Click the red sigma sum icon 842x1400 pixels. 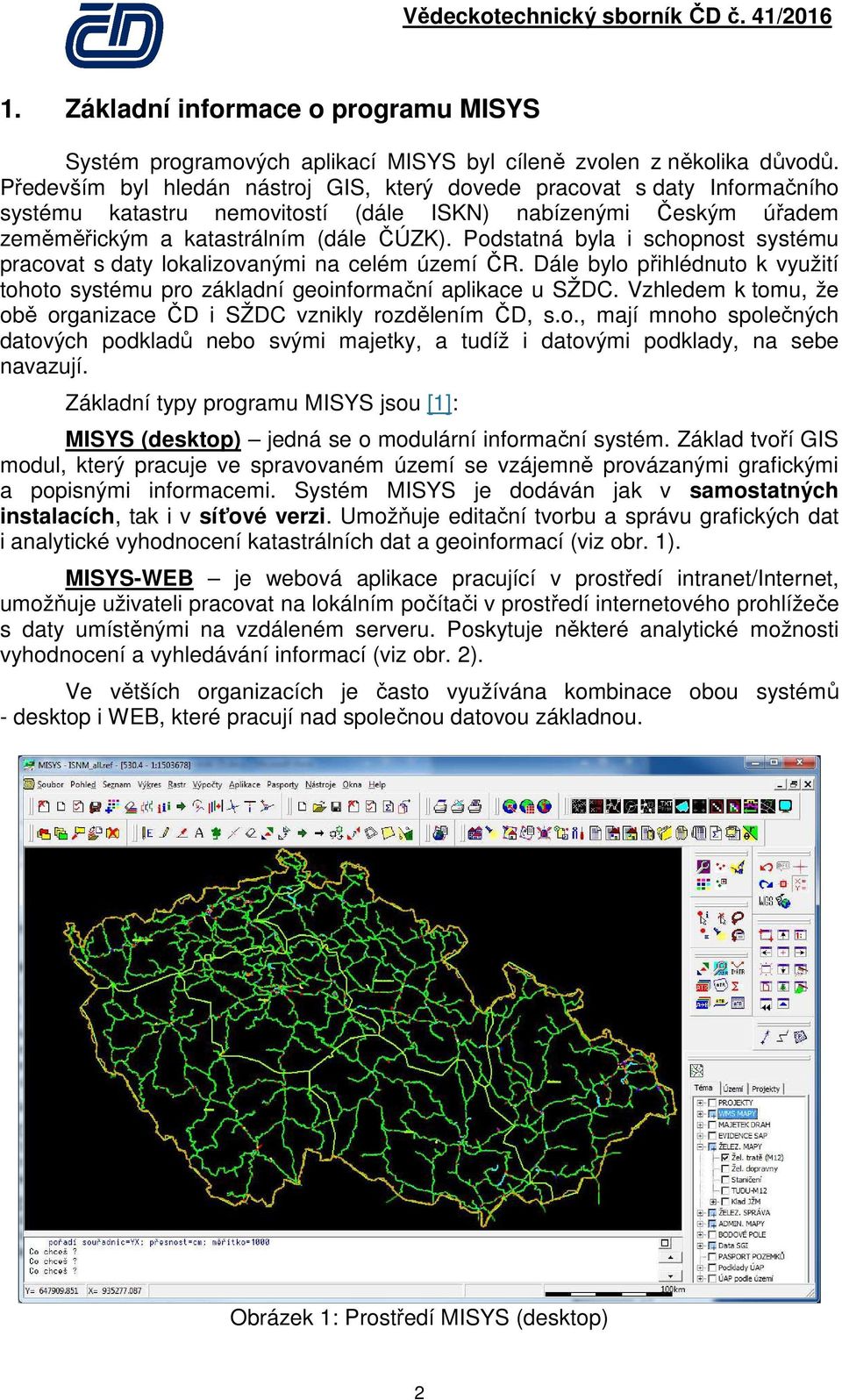pos(735,986)
